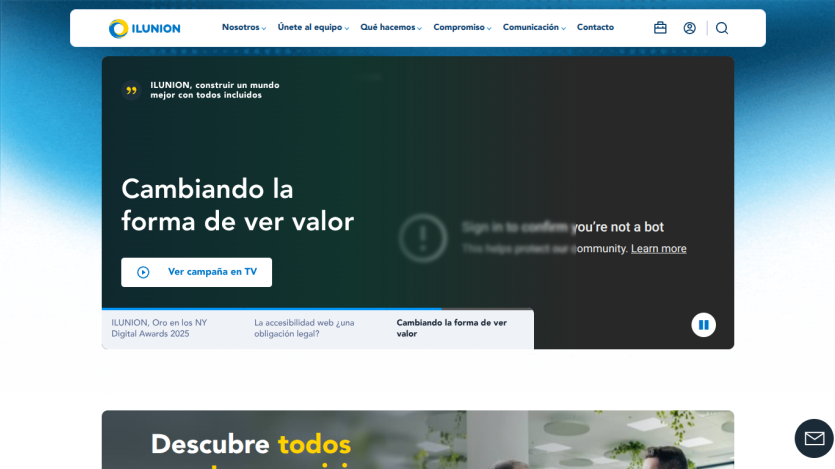Click Ver campaña en TV button
The height and width of the screenshot is (469, 835).
click(196, 272)
